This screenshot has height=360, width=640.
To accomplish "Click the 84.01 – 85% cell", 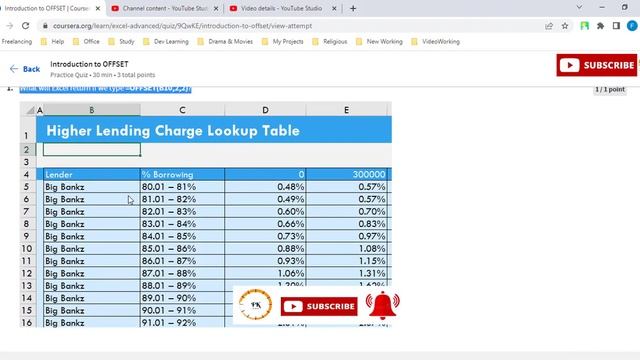I will point(182,236).
